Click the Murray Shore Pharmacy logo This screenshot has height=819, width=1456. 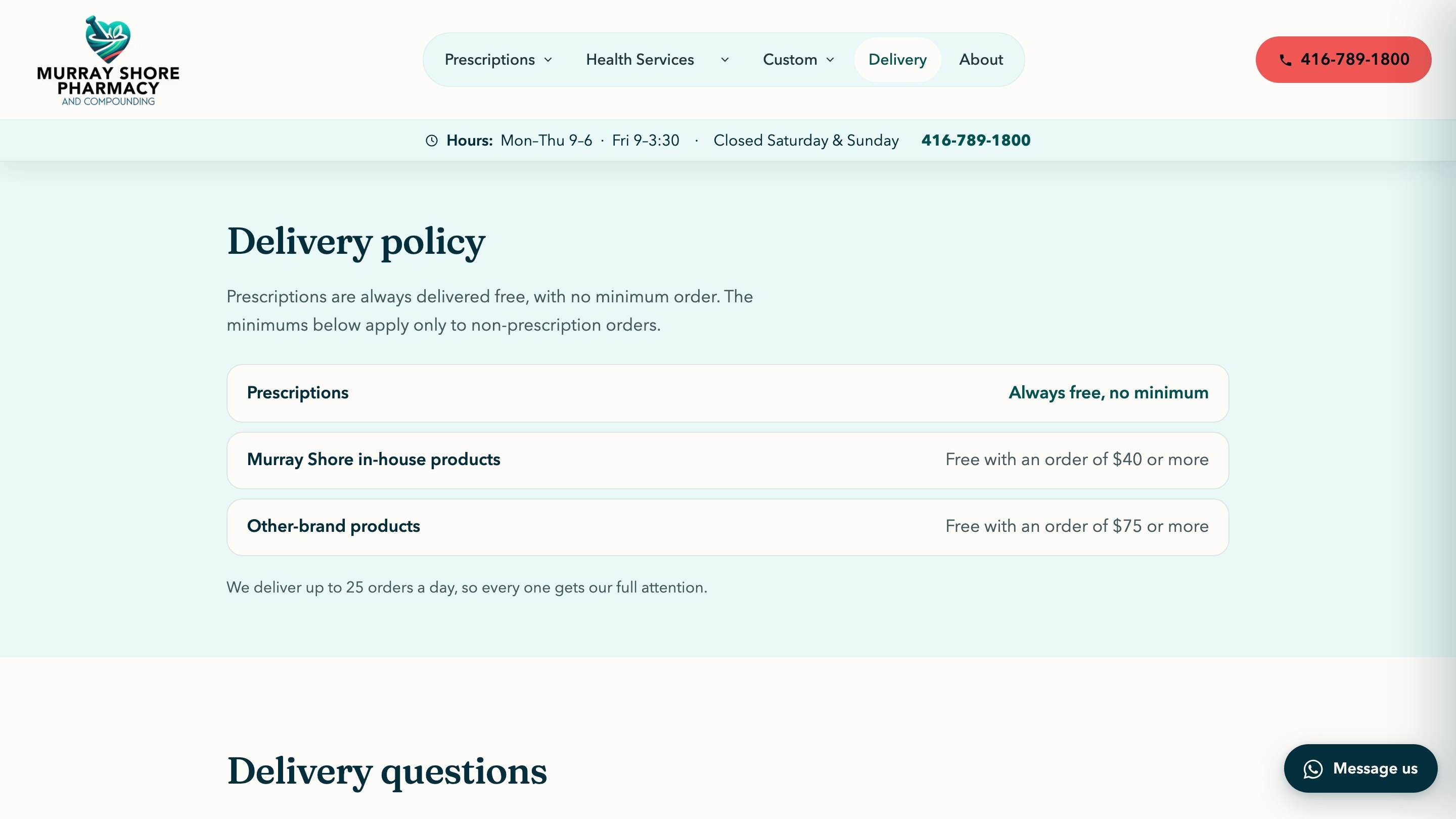(108, 61)
